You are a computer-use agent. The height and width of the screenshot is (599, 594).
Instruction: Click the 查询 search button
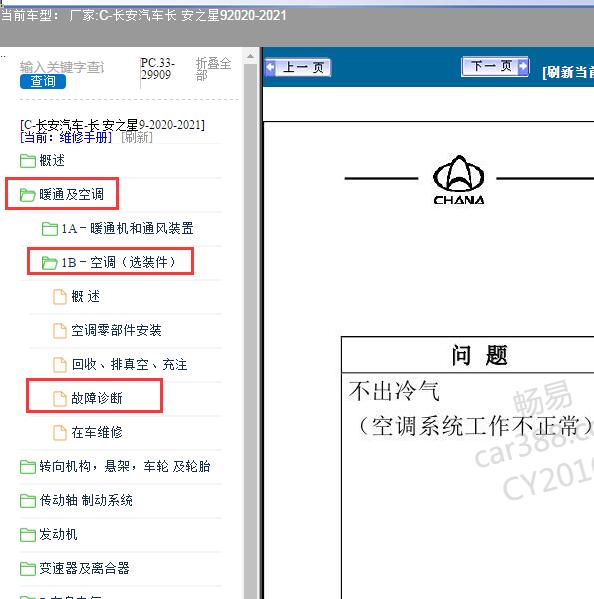point(43,81)
